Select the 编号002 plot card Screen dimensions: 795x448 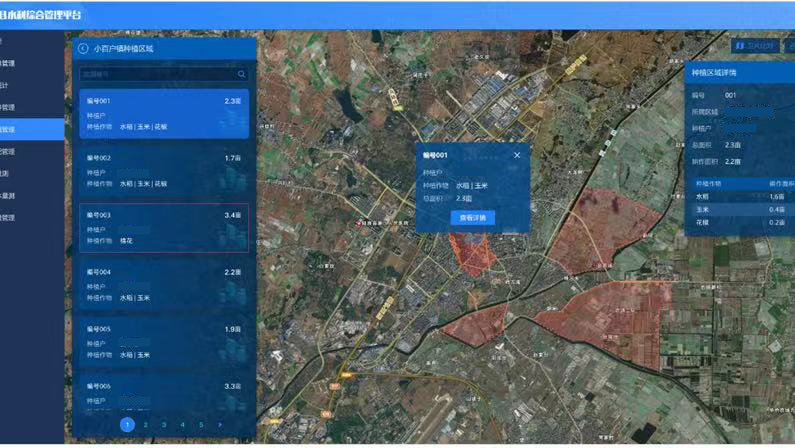(x=163, y=171)
